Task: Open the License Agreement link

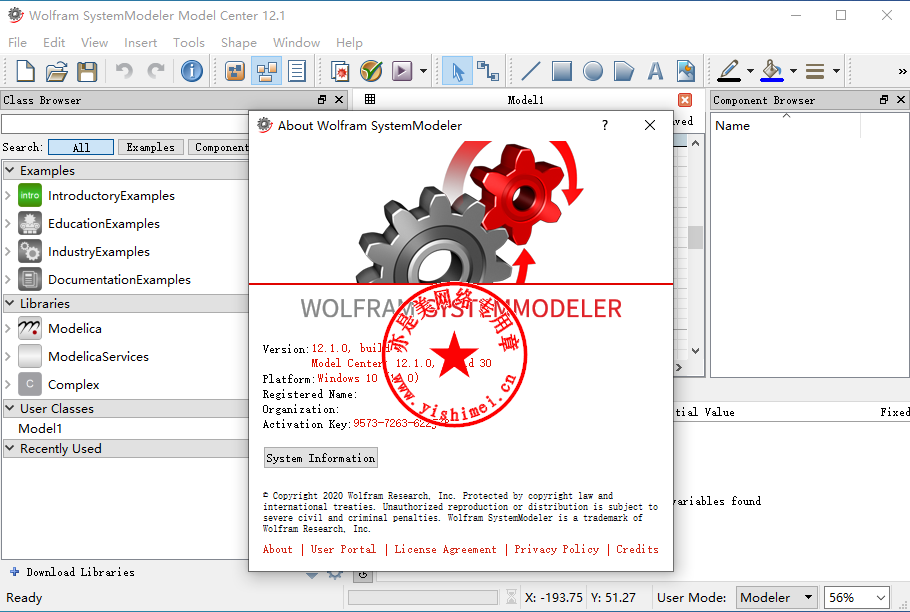Action: pyautogui.click(x=445, y=549)
